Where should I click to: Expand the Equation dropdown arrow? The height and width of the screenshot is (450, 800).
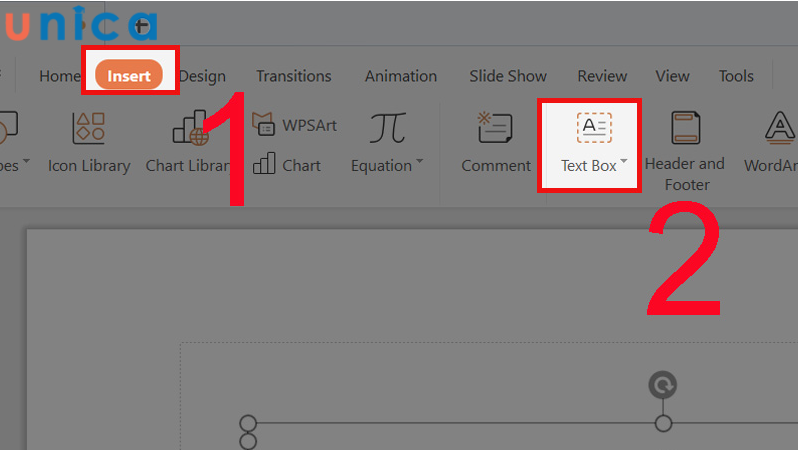pos(420,162)
